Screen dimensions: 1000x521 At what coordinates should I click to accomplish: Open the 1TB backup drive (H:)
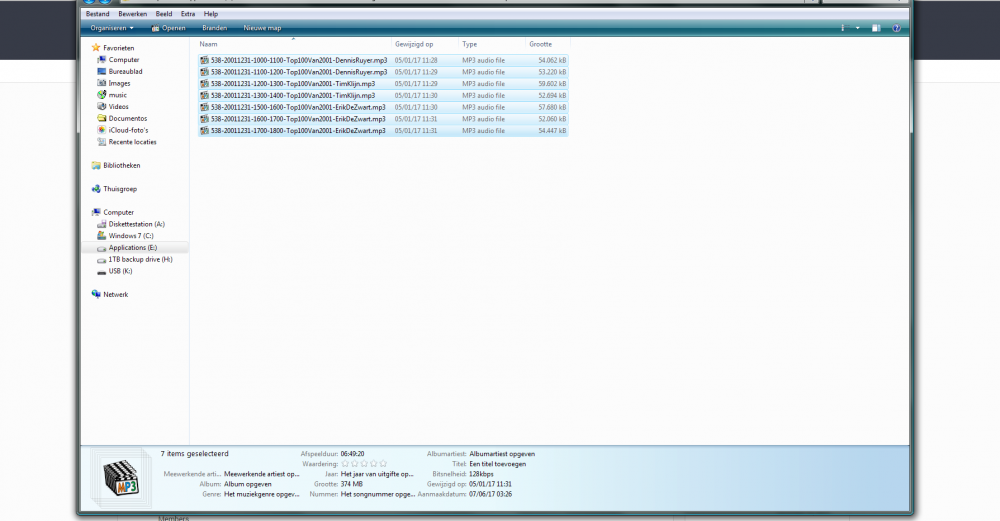[x=140, y=259]
